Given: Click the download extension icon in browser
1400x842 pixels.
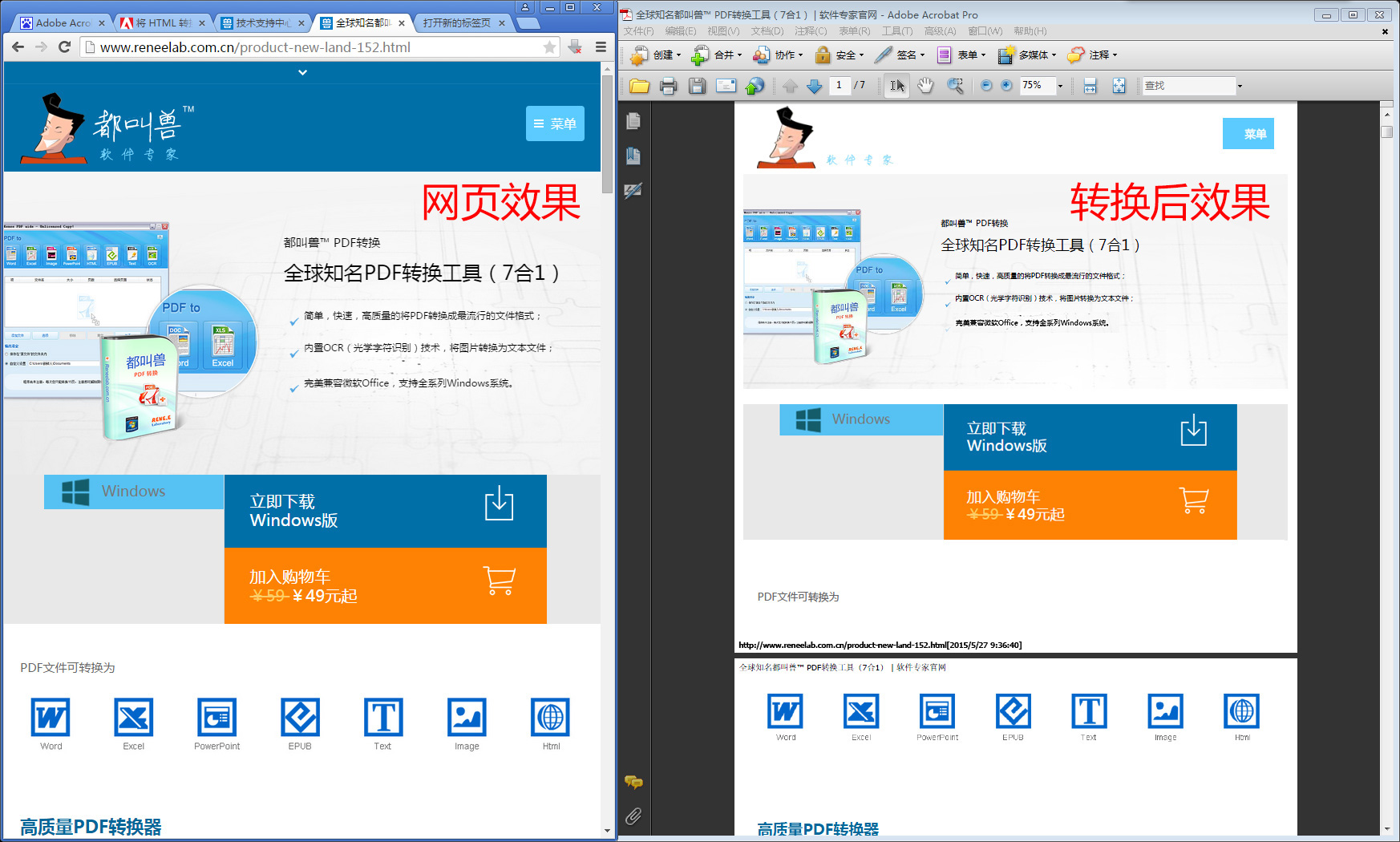Looking at the screenshot, I should [575, 47].
